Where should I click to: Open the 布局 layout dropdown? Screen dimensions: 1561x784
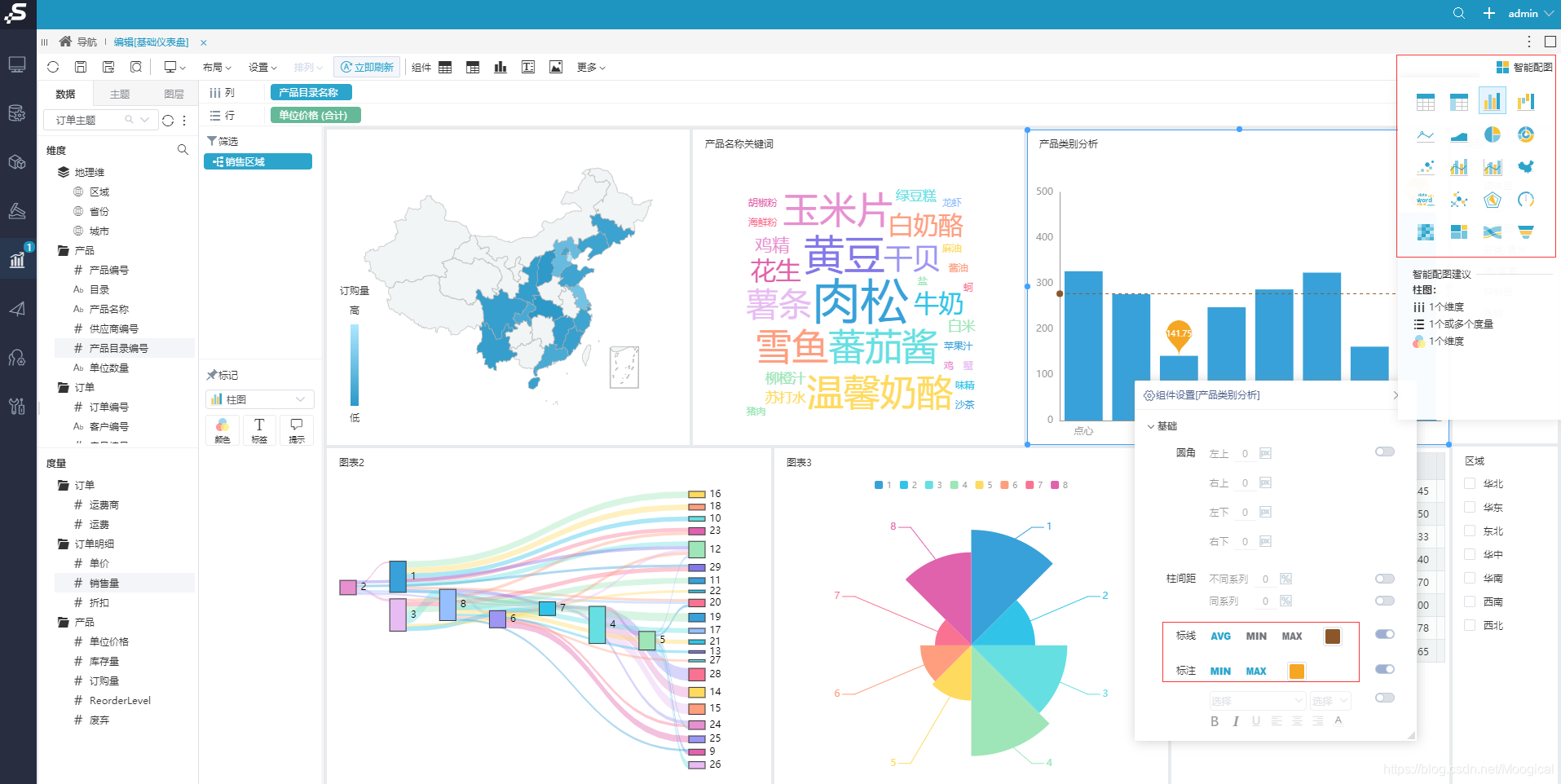click(x=217, y=67)
